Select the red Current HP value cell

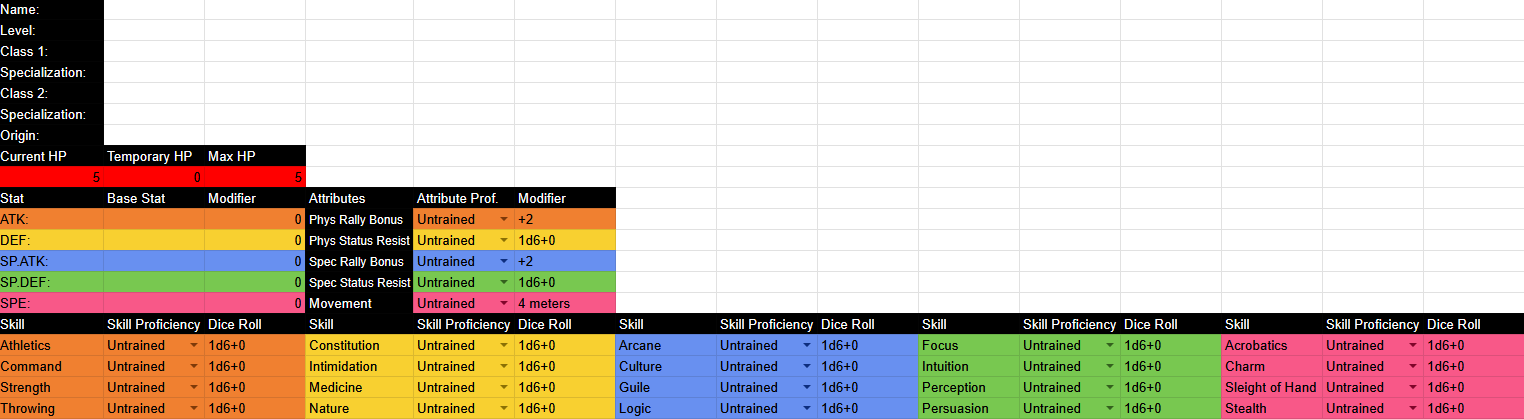(x=52, y=177)
